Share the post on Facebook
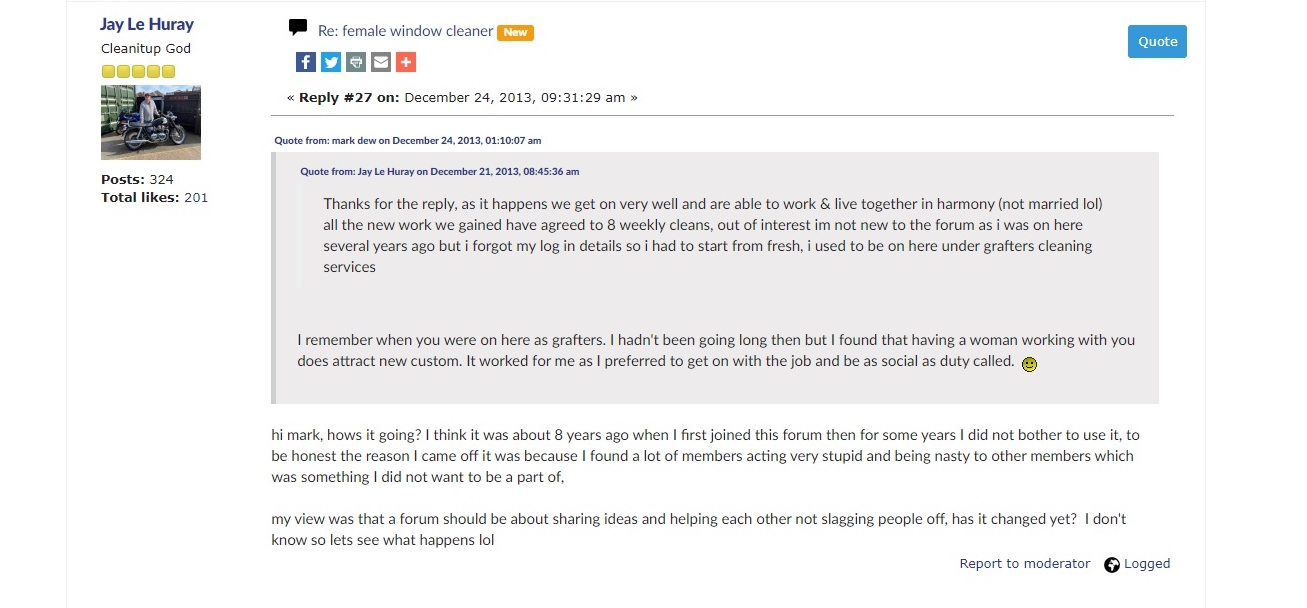 (x=306, y=62)
